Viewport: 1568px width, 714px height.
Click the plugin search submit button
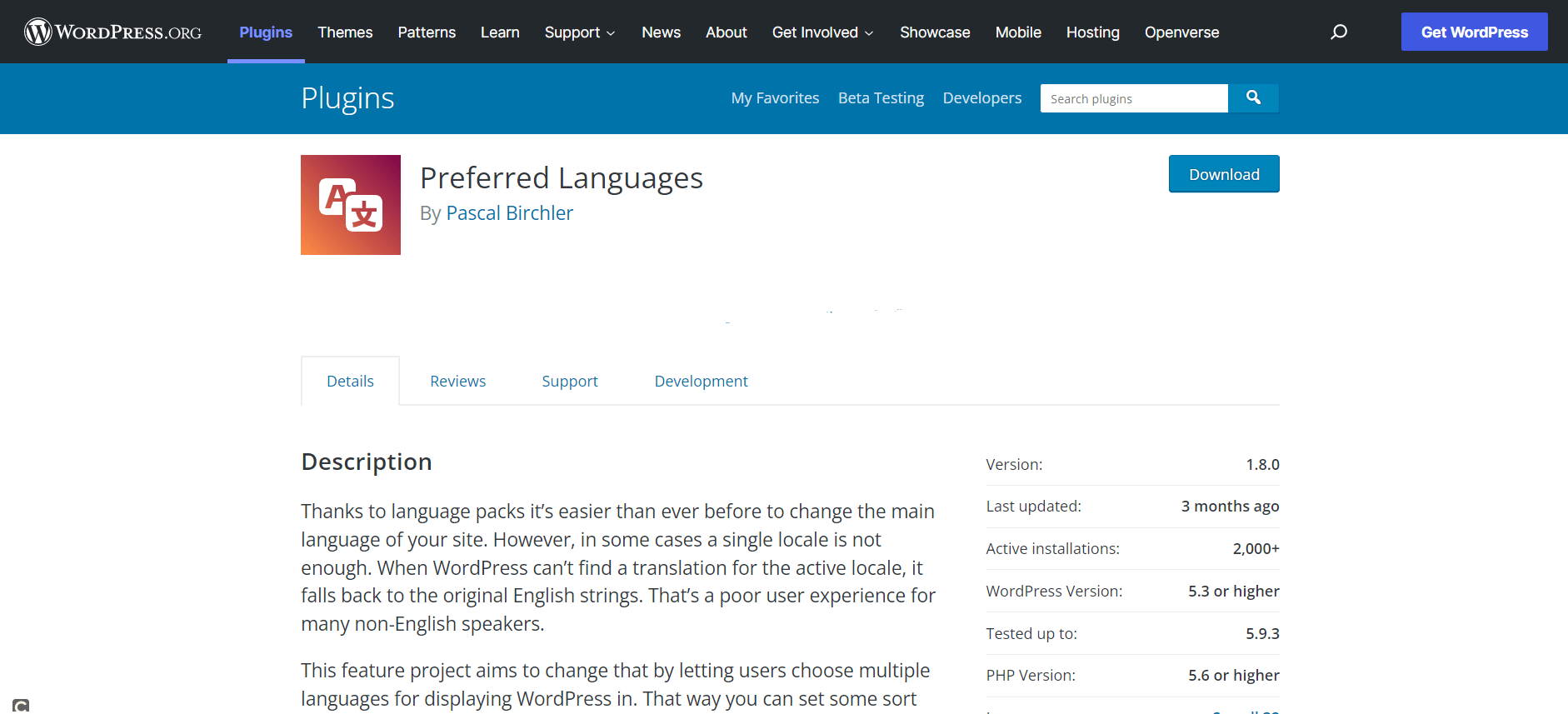(1253, 98)
